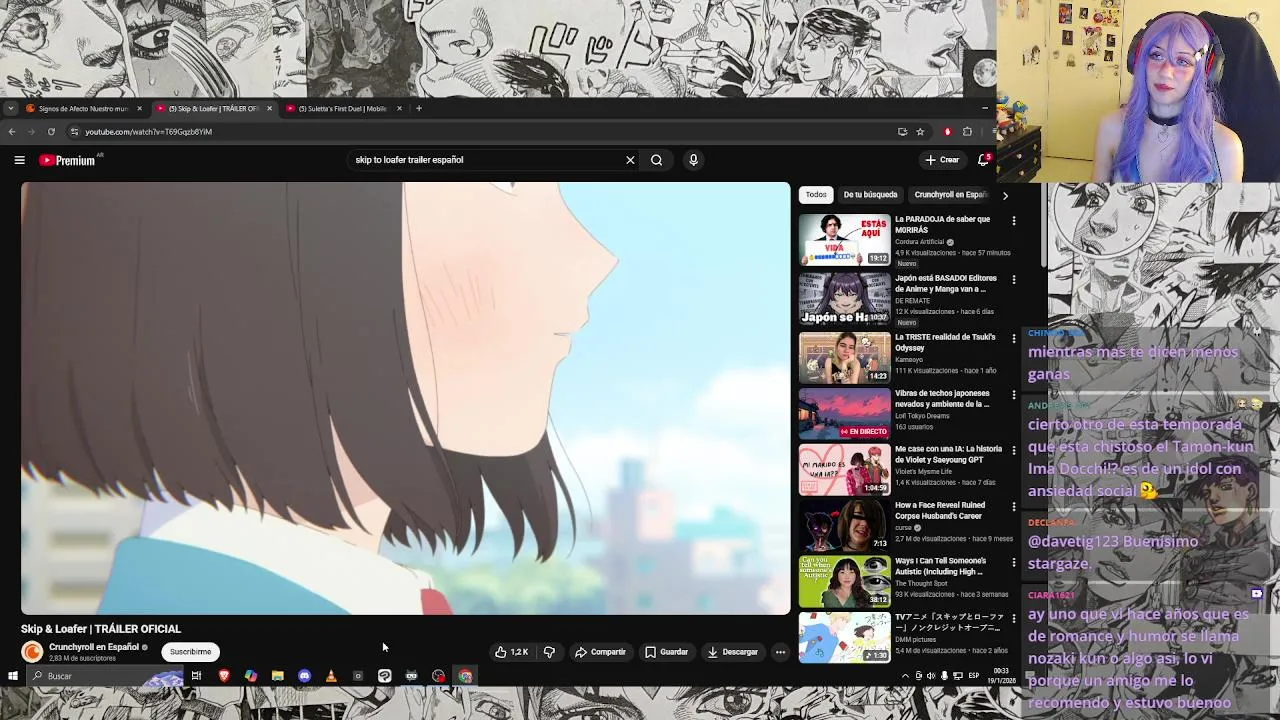This screenshot has height=720, width=1280.
Task: Run search with the magnifier button
Action: pos(656,160)
